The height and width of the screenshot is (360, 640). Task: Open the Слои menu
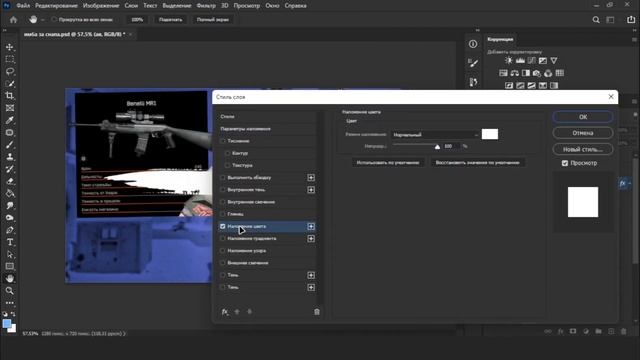(131, 6)
